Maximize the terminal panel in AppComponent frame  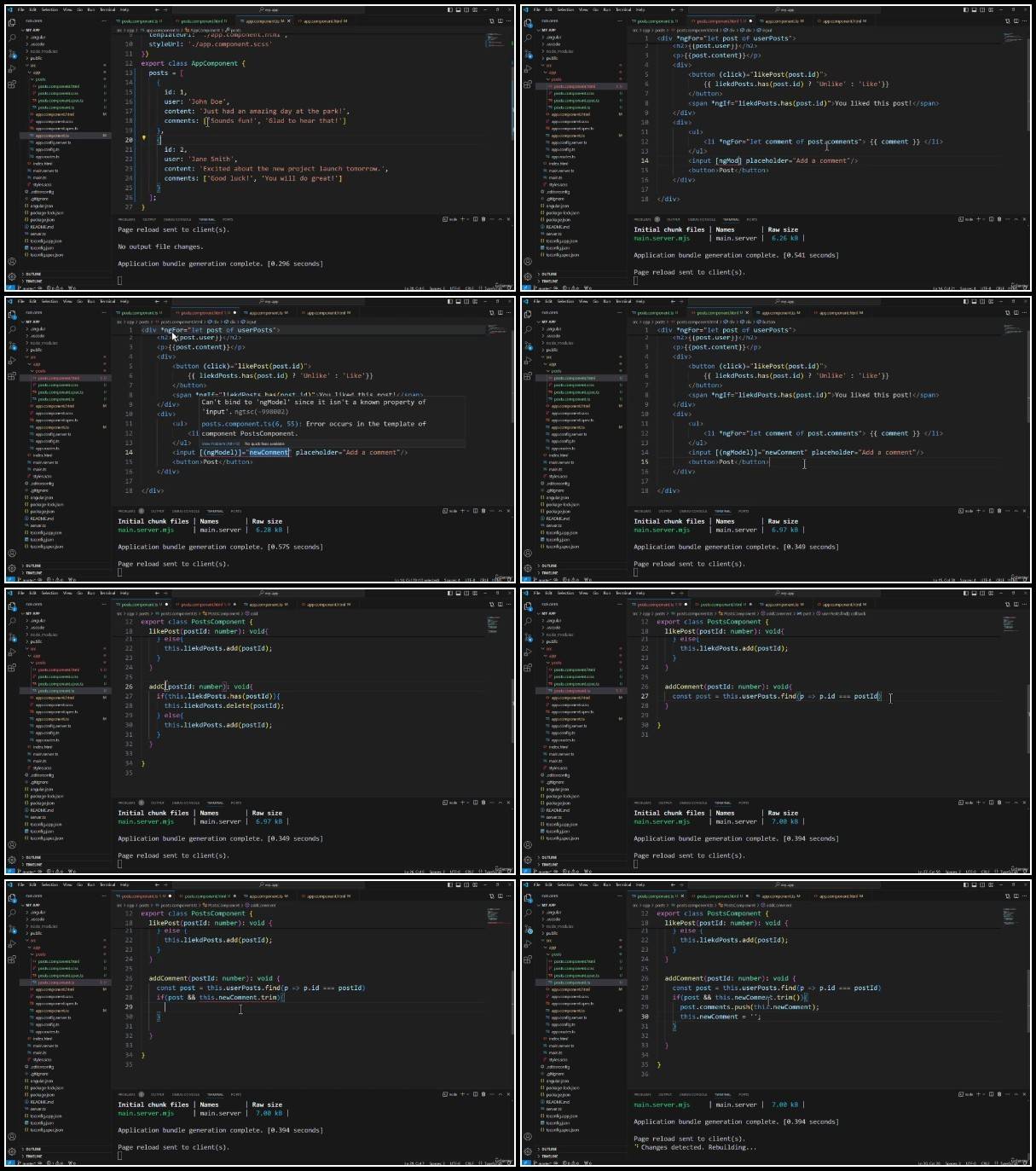500,219
